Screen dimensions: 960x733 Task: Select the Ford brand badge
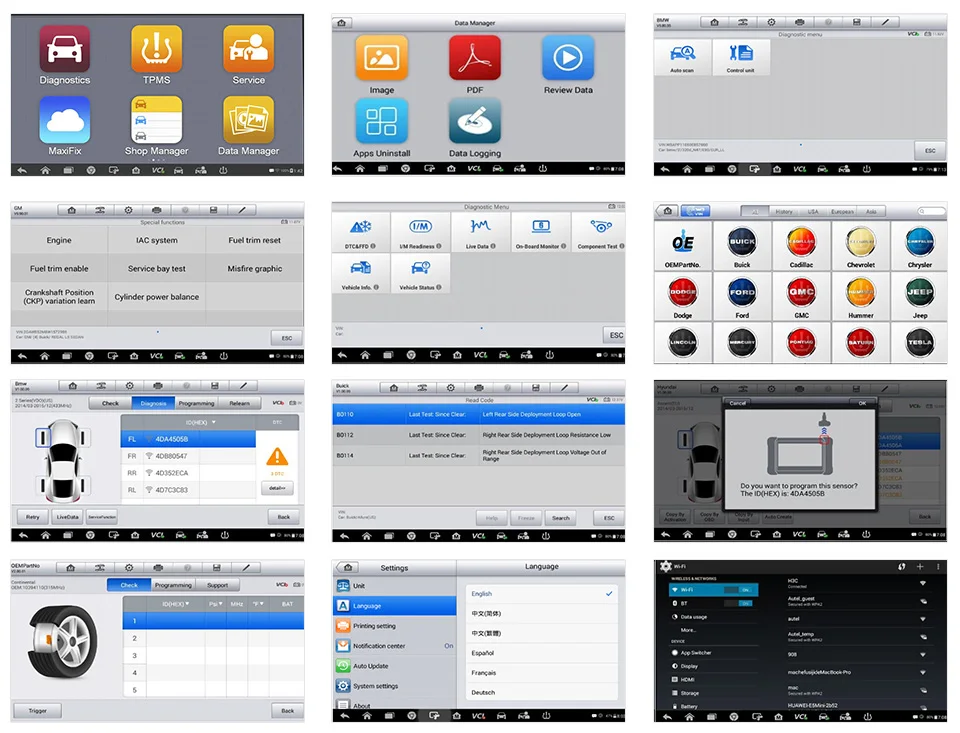[742, 293]
